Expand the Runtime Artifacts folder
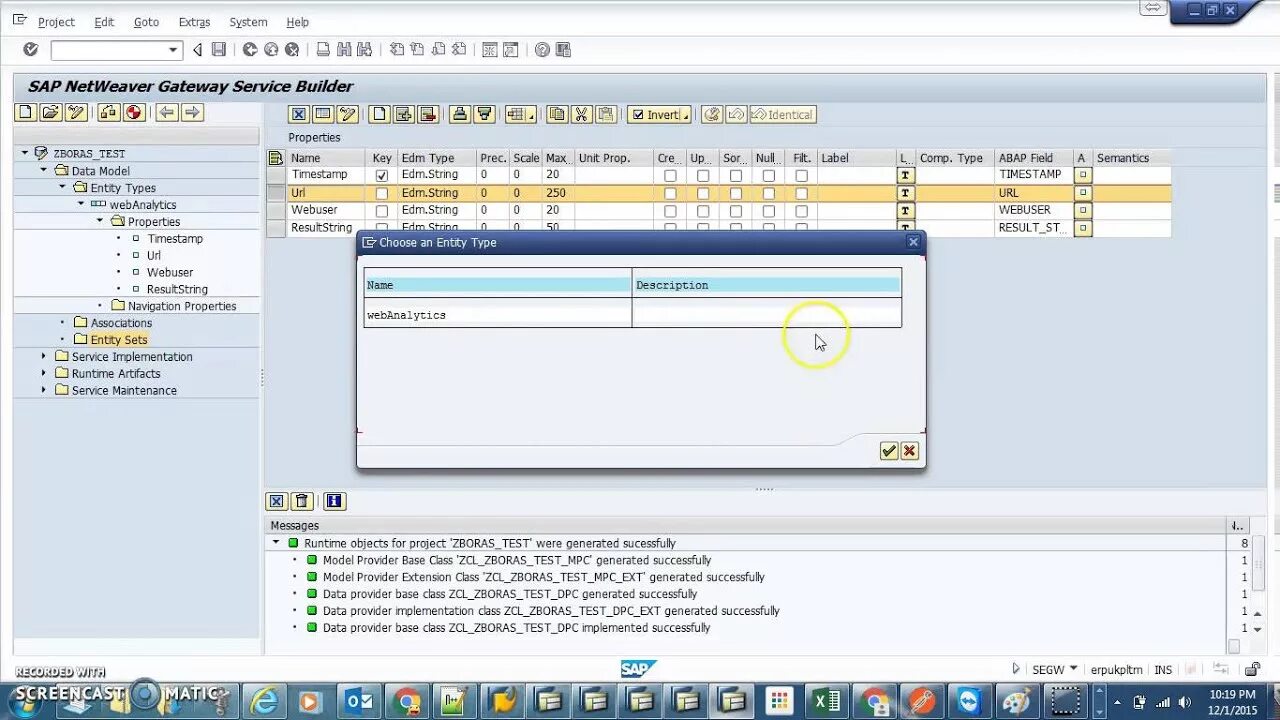This screenshot has width=1280, height=720. point(44,373)
